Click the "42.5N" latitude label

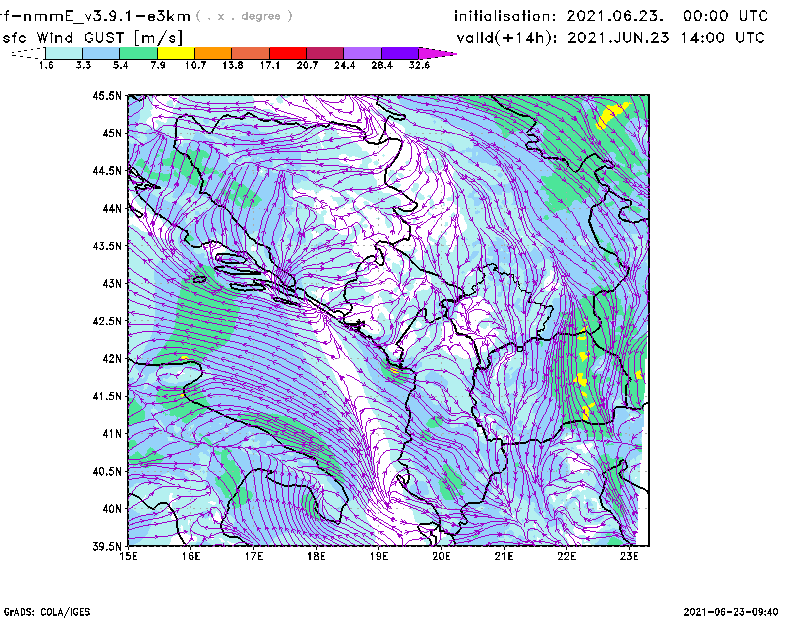pyautogui.click(x=107, y=321)
